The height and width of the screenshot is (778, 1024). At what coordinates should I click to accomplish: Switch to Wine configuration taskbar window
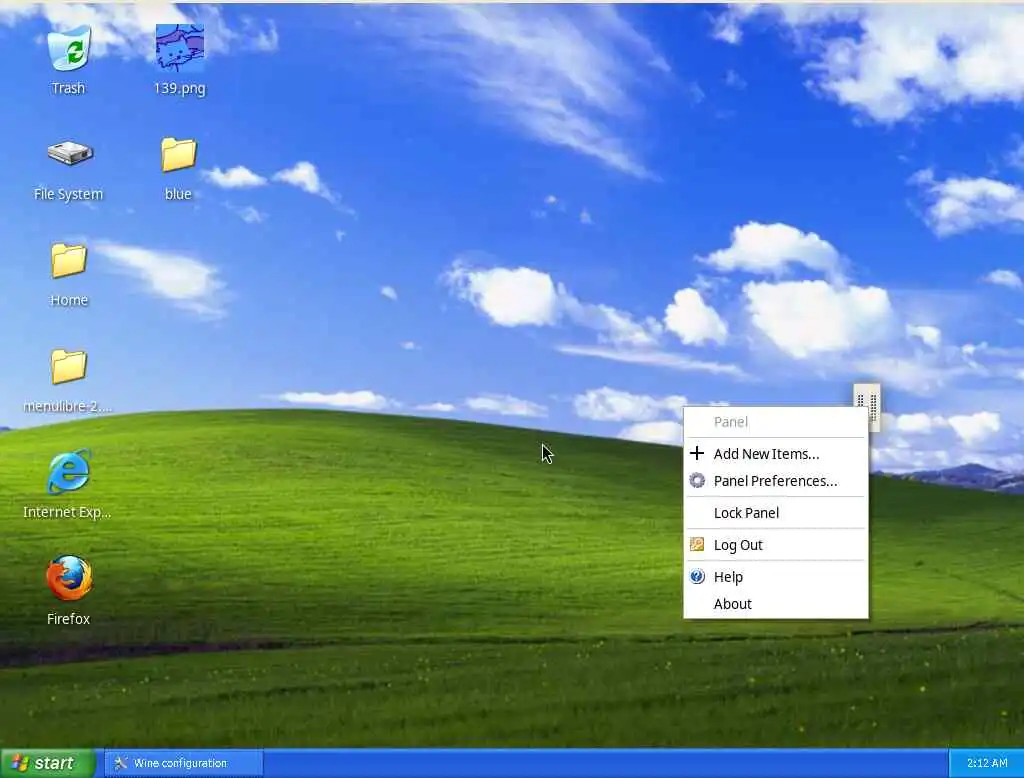click(x=184, y=763)
